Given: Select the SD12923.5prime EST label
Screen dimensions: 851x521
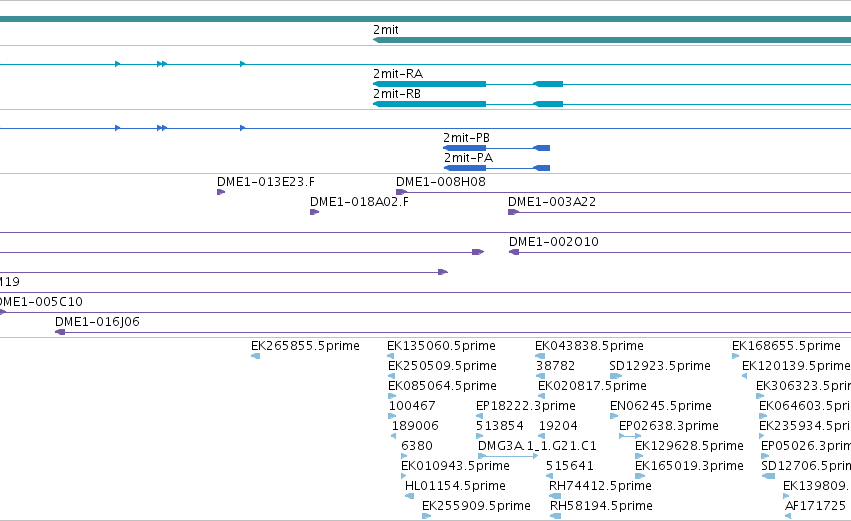Looking at the screenshot, I should [660, 366].
